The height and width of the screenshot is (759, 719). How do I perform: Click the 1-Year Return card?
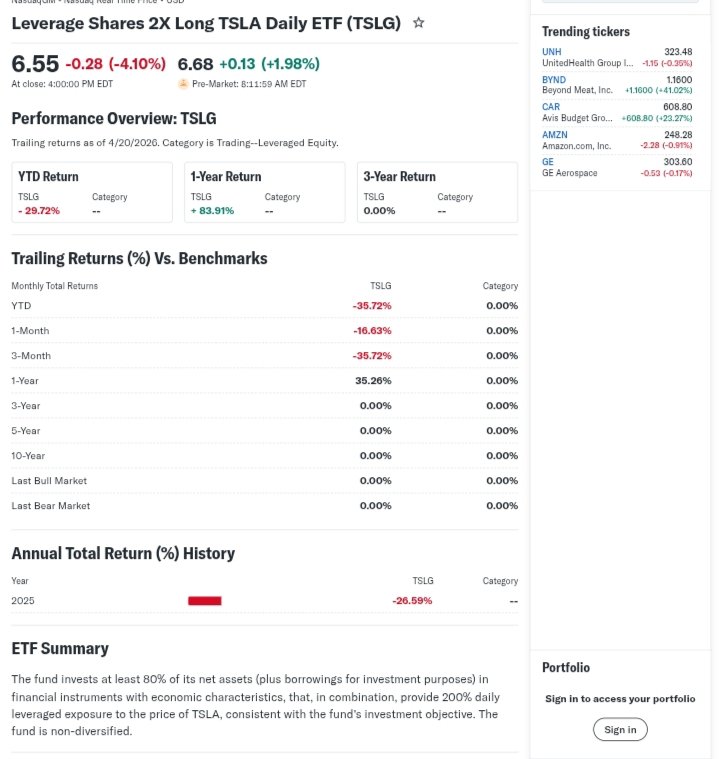click(265, 192)
